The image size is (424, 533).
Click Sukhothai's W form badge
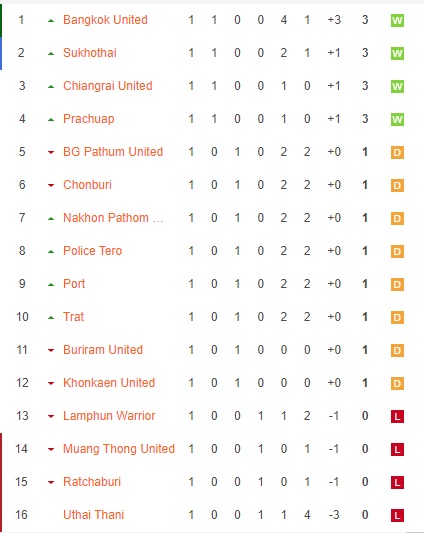pos(397,54)
